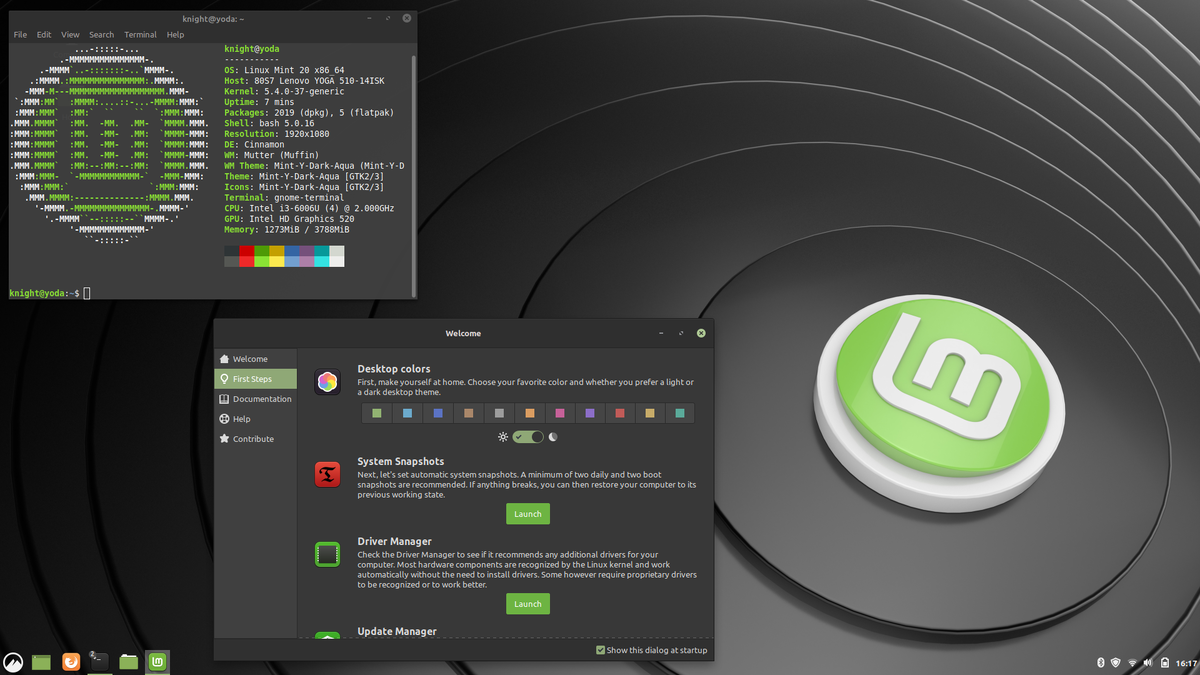Open the Firefox browser from the panel
The height and width of the screenshot is (675, 1200).
tap(70, 661)
